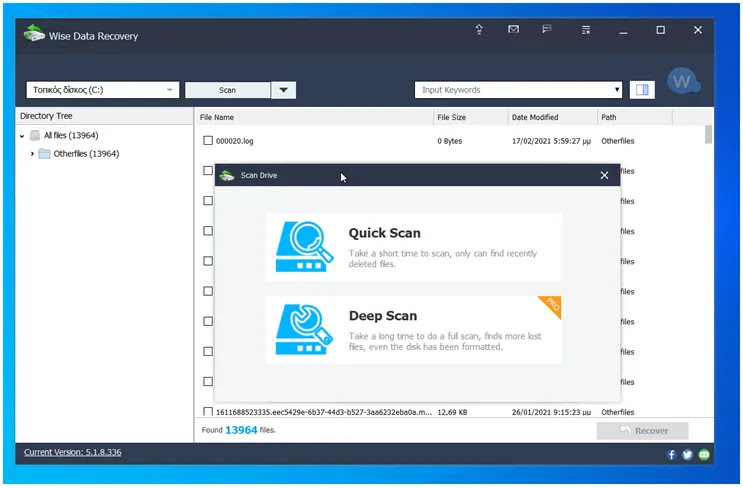
Task: Select Otherfiles (13964) in directory tree
Action: tap(86, 154)
